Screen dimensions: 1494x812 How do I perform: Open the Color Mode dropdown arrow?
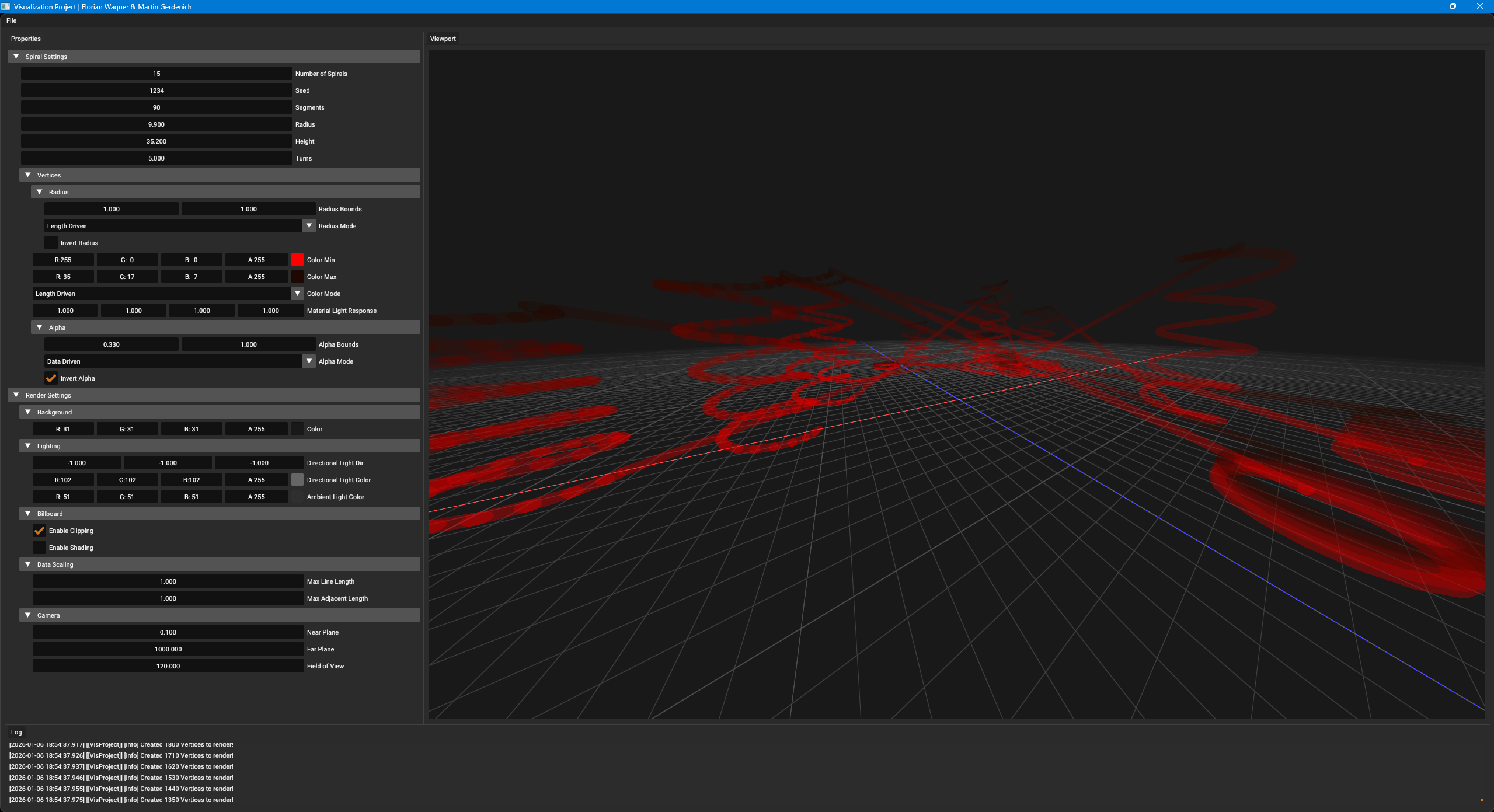coord(298,294)
